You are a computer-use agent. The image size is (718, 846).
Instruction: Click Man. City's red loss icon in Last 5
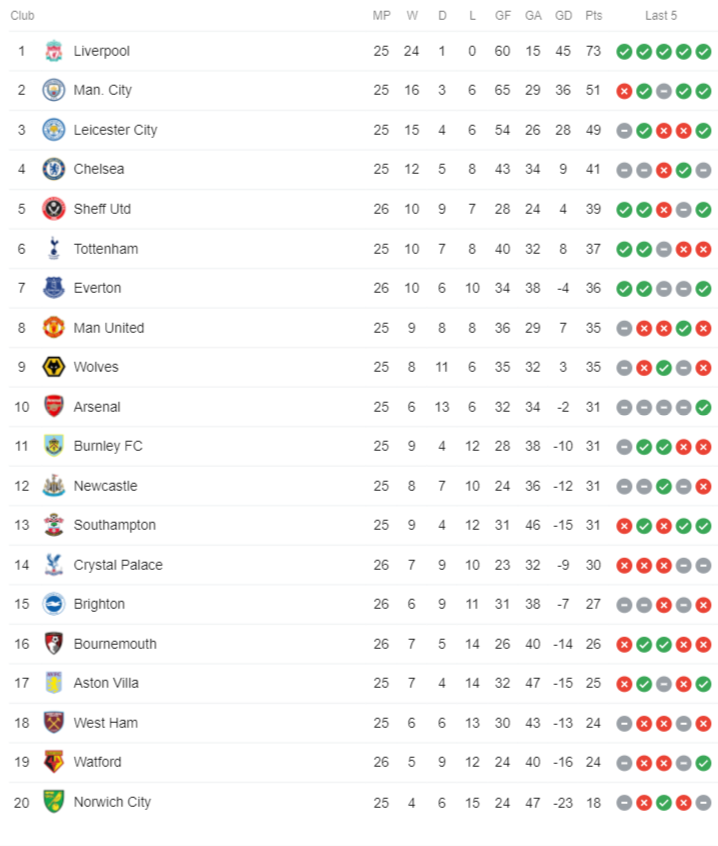(624, 91)
